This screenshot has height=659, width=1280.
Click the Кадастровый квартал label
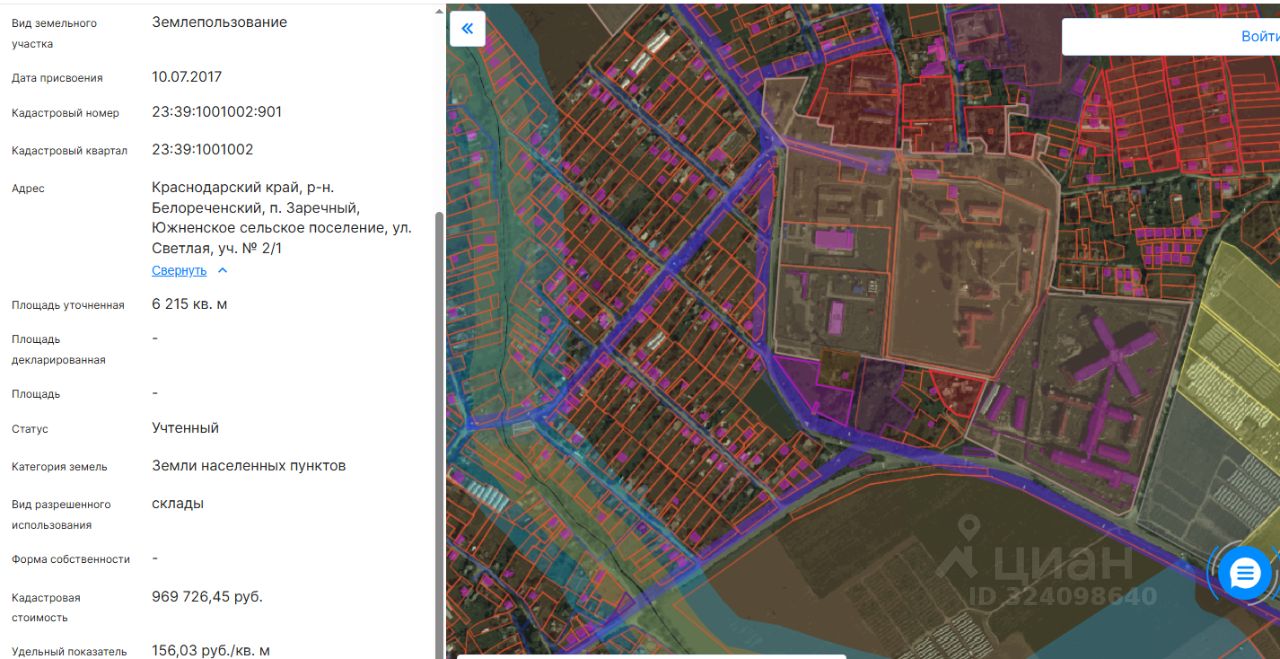point(70,151)
